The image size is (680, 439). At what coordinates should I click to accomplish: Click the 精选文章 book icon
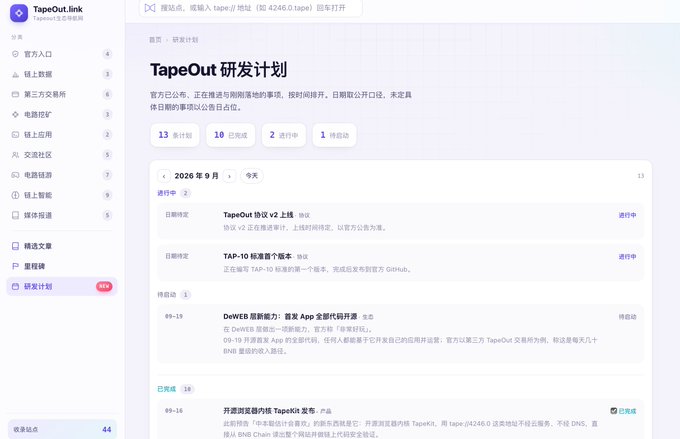point(15,246)
